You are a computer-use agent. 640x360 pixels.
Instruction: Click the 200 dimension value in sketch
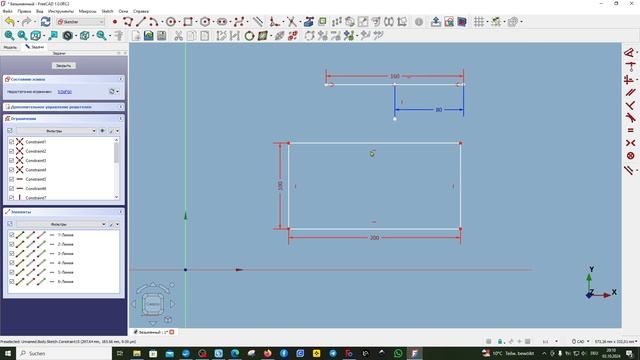pyautogui.click(x=374, y=238)
